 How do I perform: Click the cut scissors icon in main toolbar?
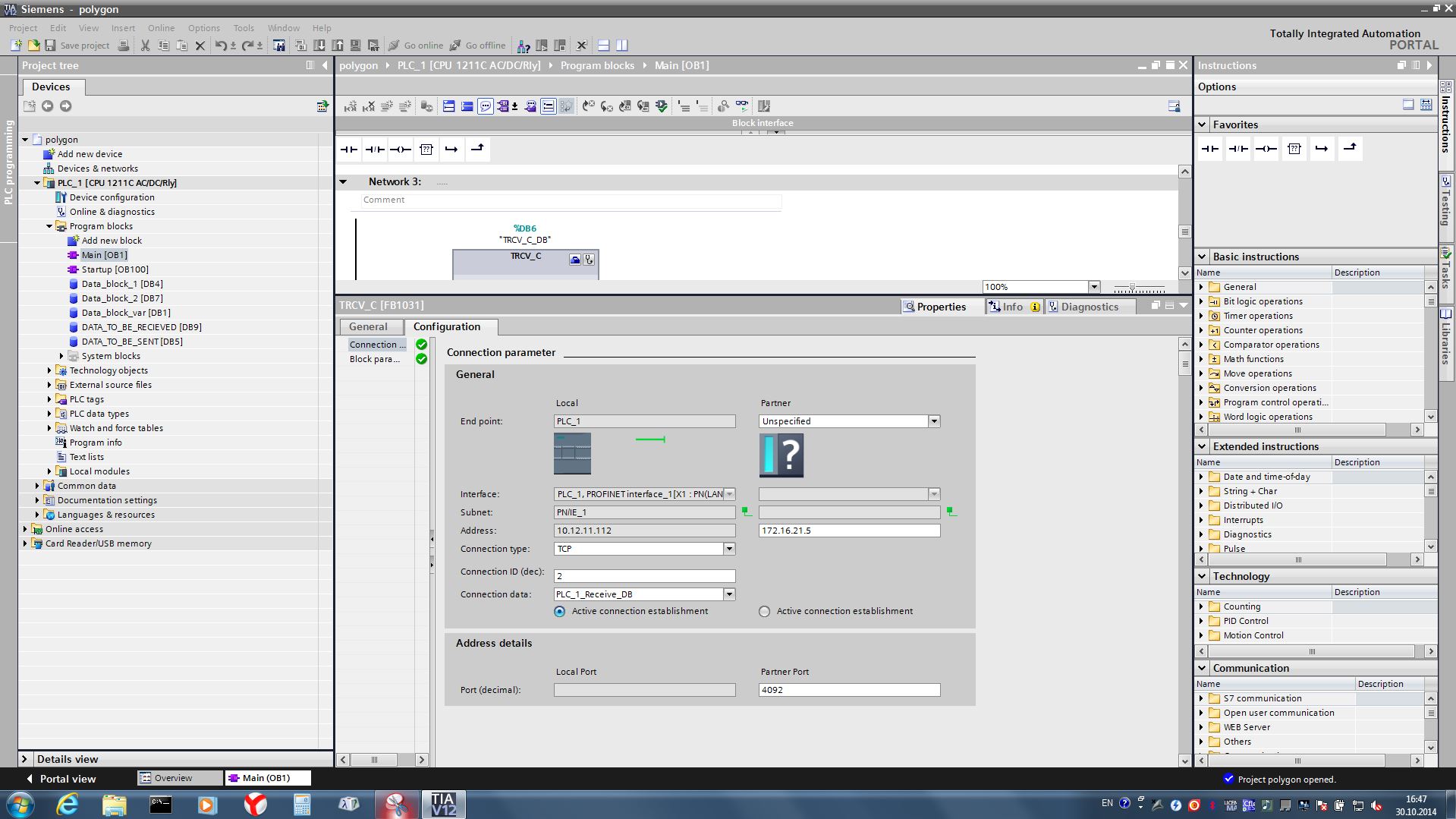145,46
